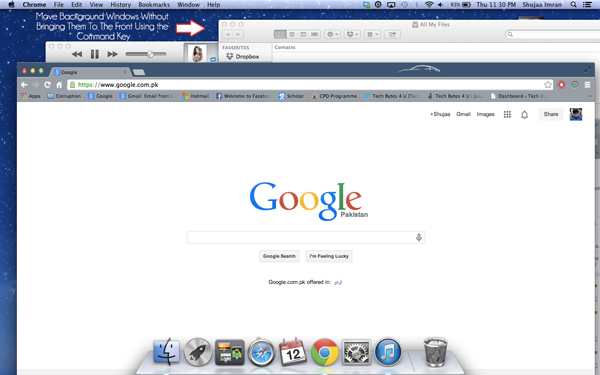
Task: Click the Finder share button
Action: (392, 34)
